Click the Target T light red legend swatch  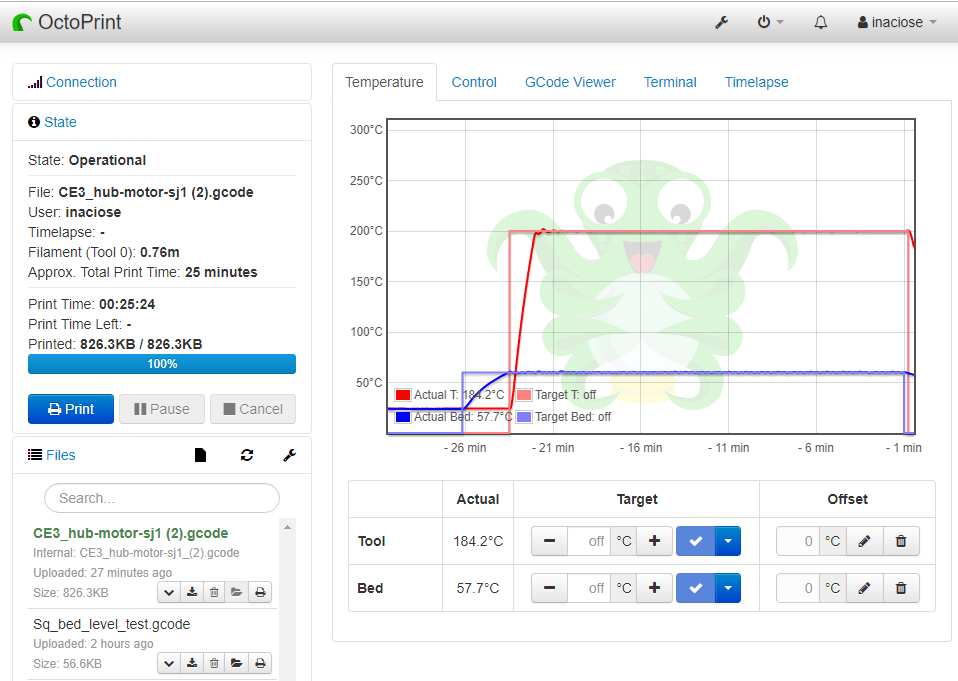[x=524, y=395]
